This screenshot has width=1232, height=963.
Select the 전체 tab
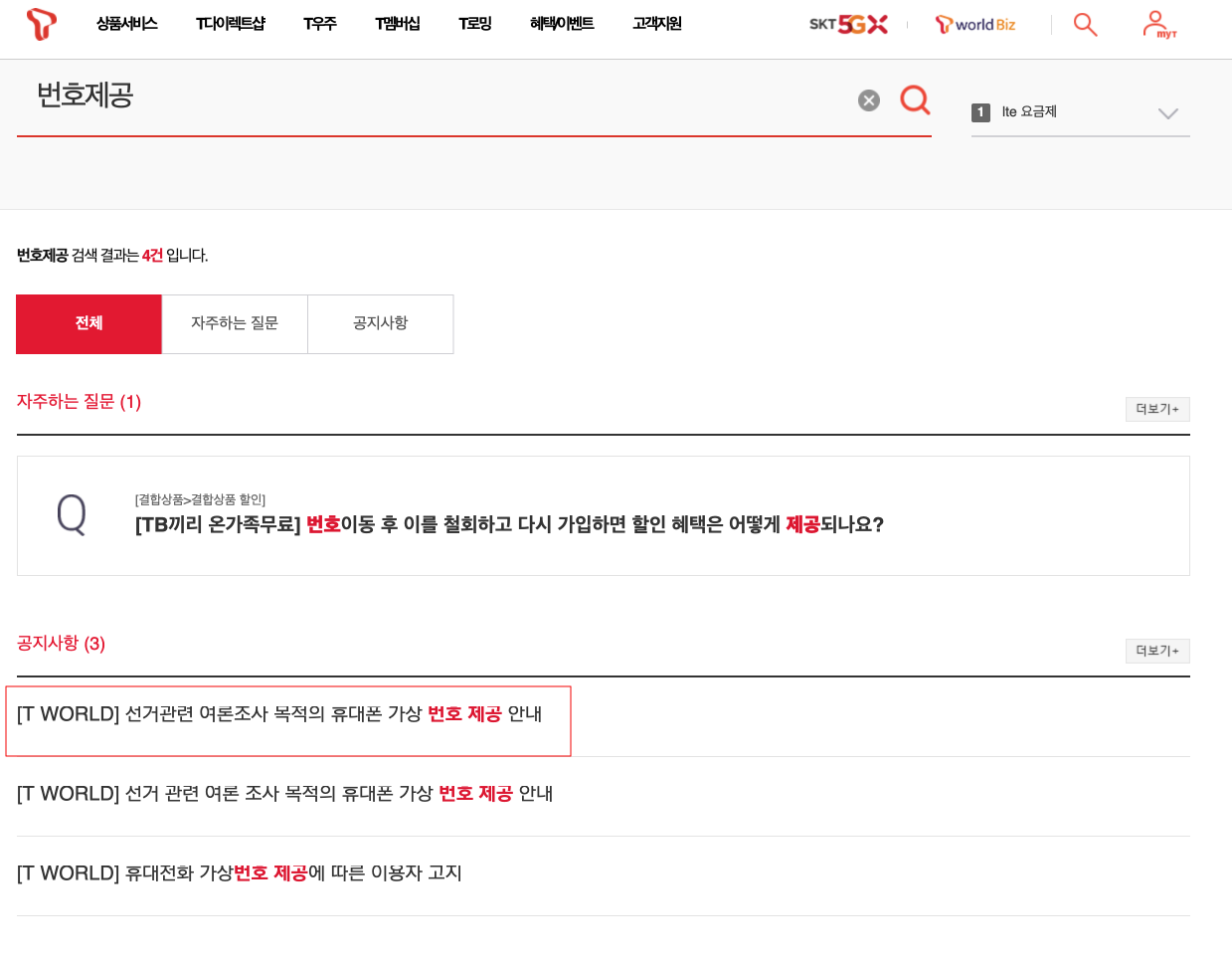click(88, 323)
